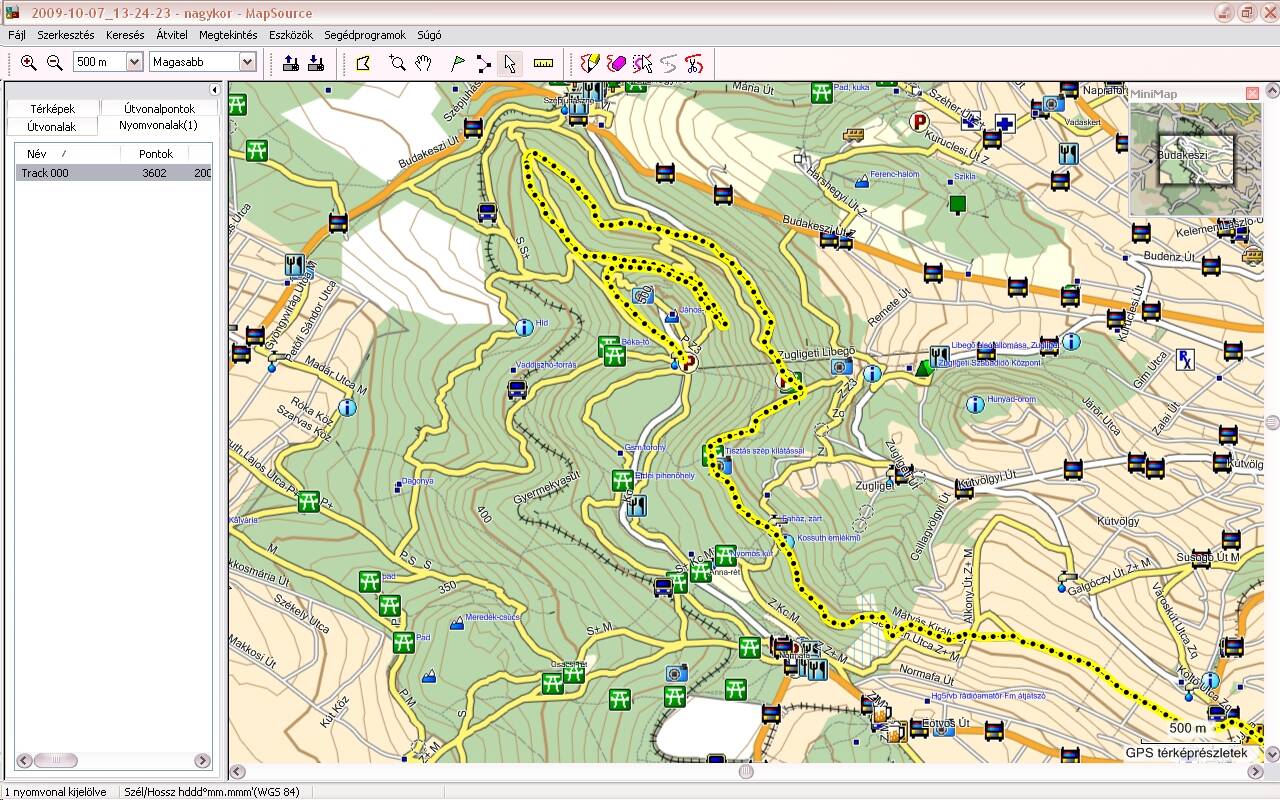
Task: Sort the list by Pontok column
Action: (x=155, y=154)
